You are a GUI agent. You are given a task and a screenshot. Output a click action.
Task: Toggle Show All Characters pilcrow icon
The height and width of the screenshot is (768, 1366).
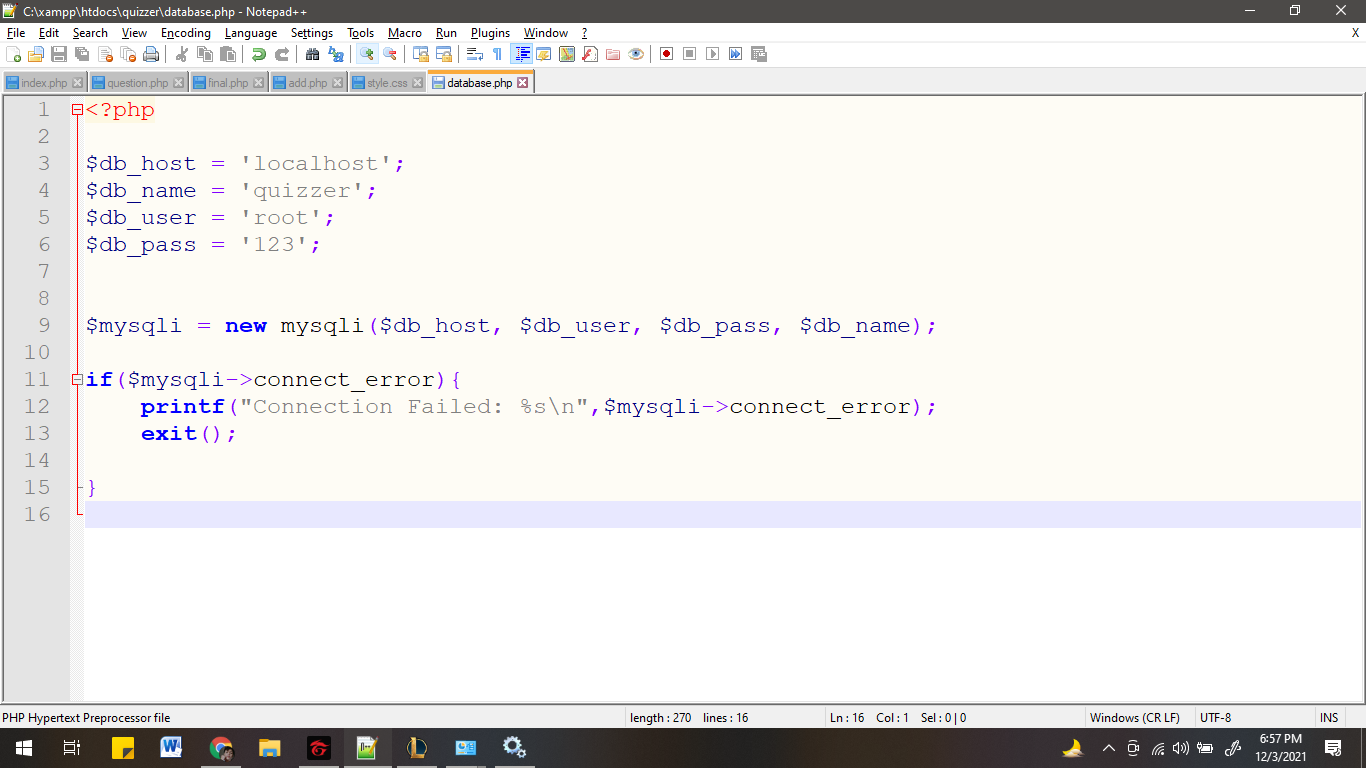click(x=498, y=54)
